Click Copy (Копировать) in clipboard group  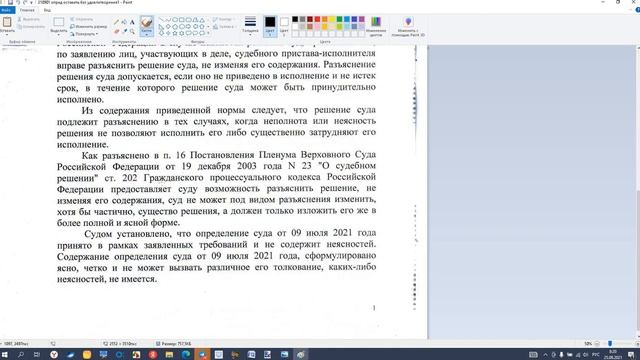coord(31,27)
